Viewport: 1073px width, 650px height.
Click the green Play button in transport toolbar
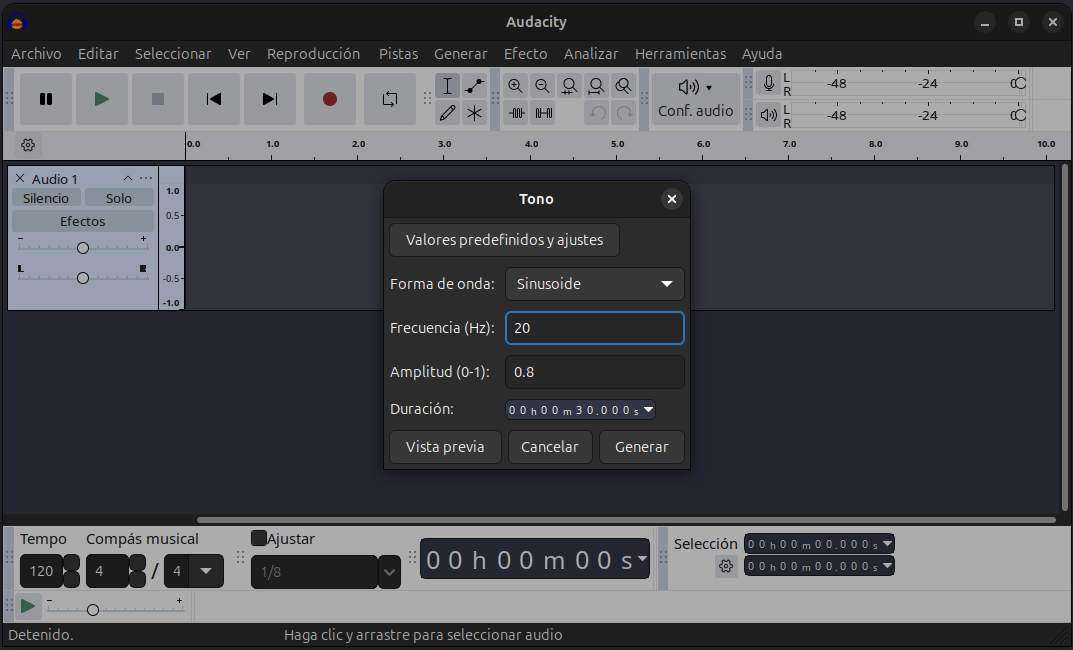[101, 99]
